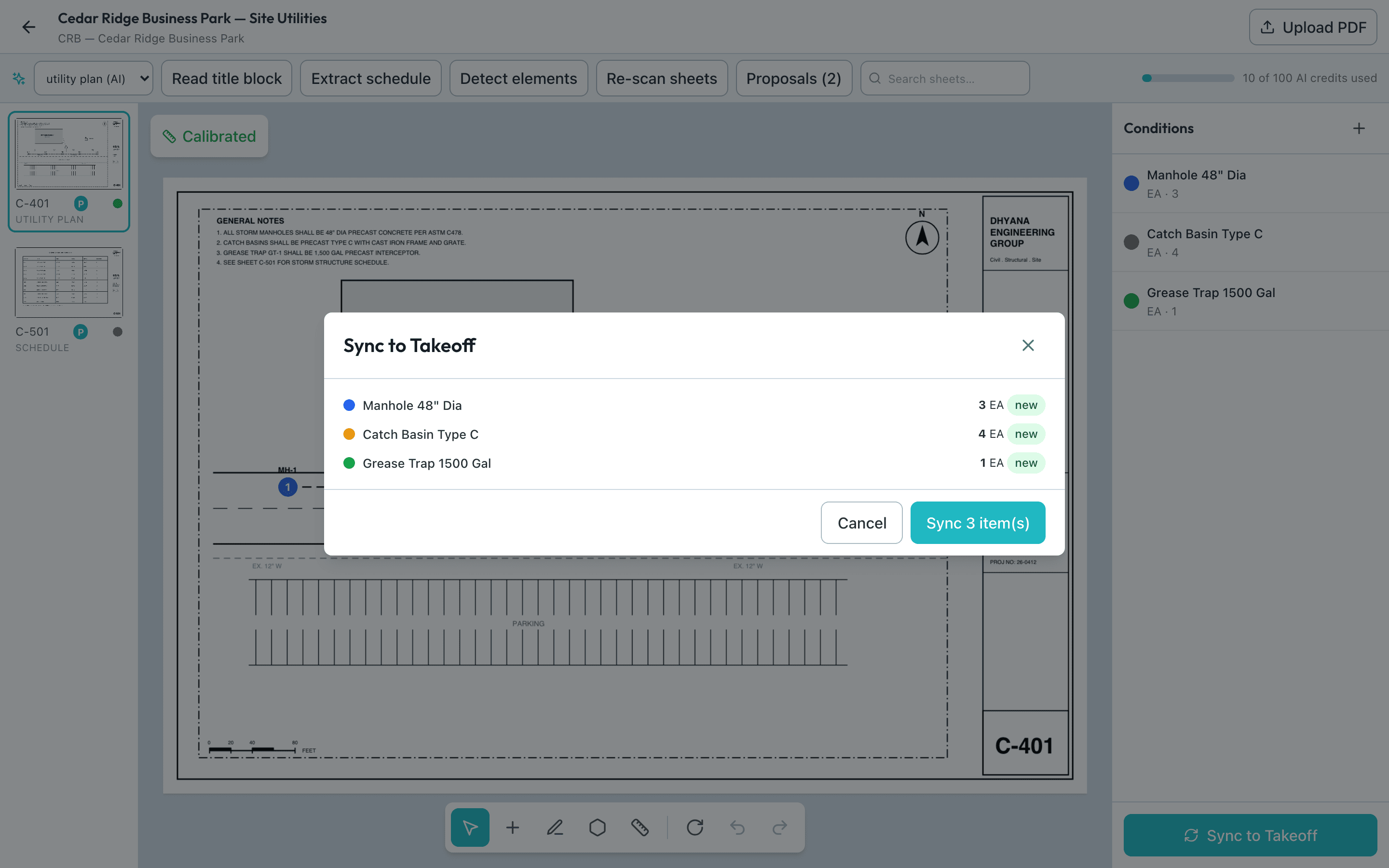
Task: Click the green status dot on C-401
Action: pyautogui.click(x=118, y=203)
